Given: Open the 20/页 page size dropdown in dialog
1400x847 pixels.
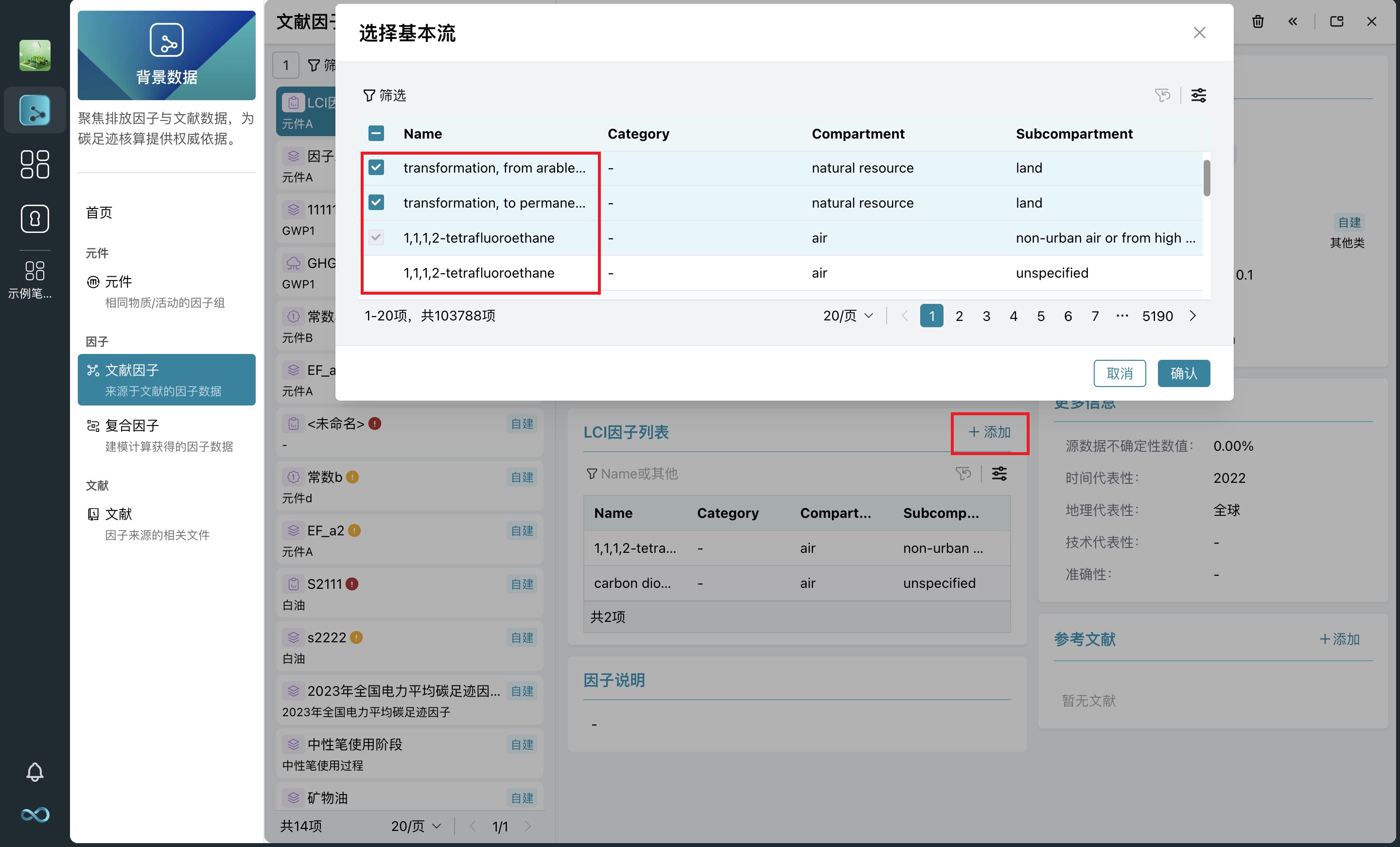Looking at the screenshot, I should coord(848,316).
